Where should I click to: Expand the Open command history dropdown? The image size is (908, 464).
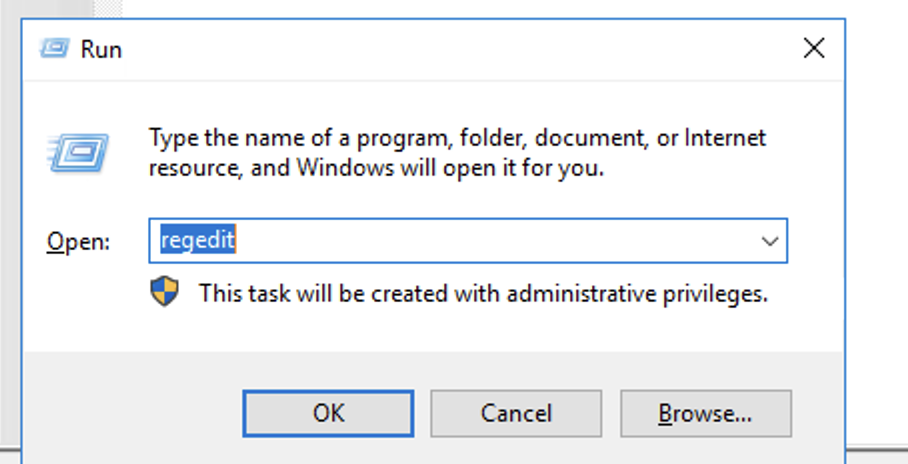click(769, 241)
